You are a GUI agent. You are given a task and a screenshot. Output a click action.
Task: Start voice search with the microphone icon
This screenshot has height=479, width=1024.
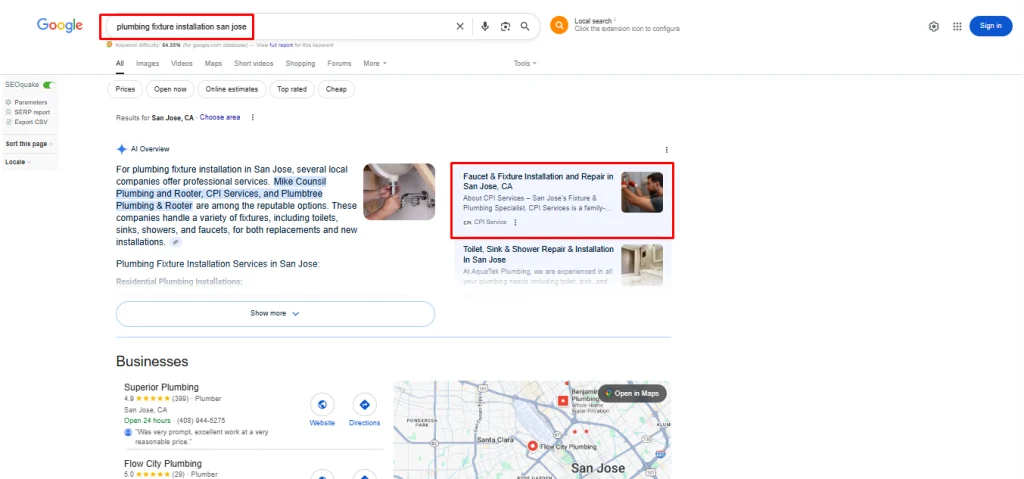[x=485, y=26]
